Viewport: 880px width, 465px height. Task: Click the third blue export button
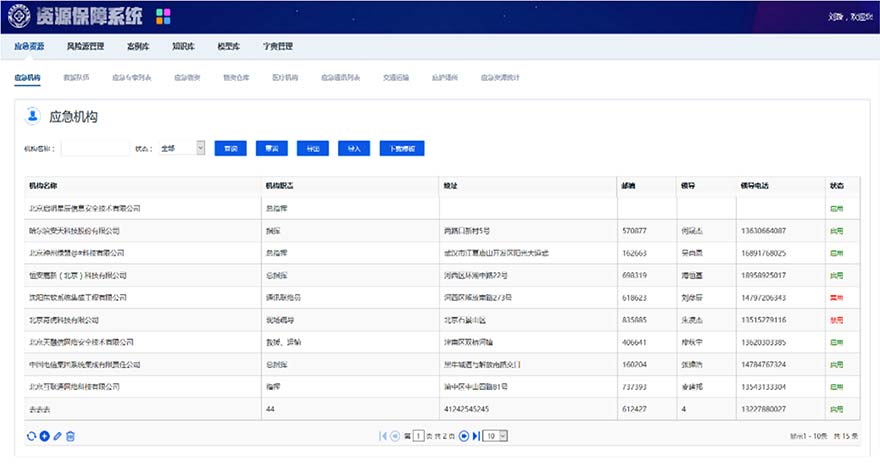coord(313,148)
